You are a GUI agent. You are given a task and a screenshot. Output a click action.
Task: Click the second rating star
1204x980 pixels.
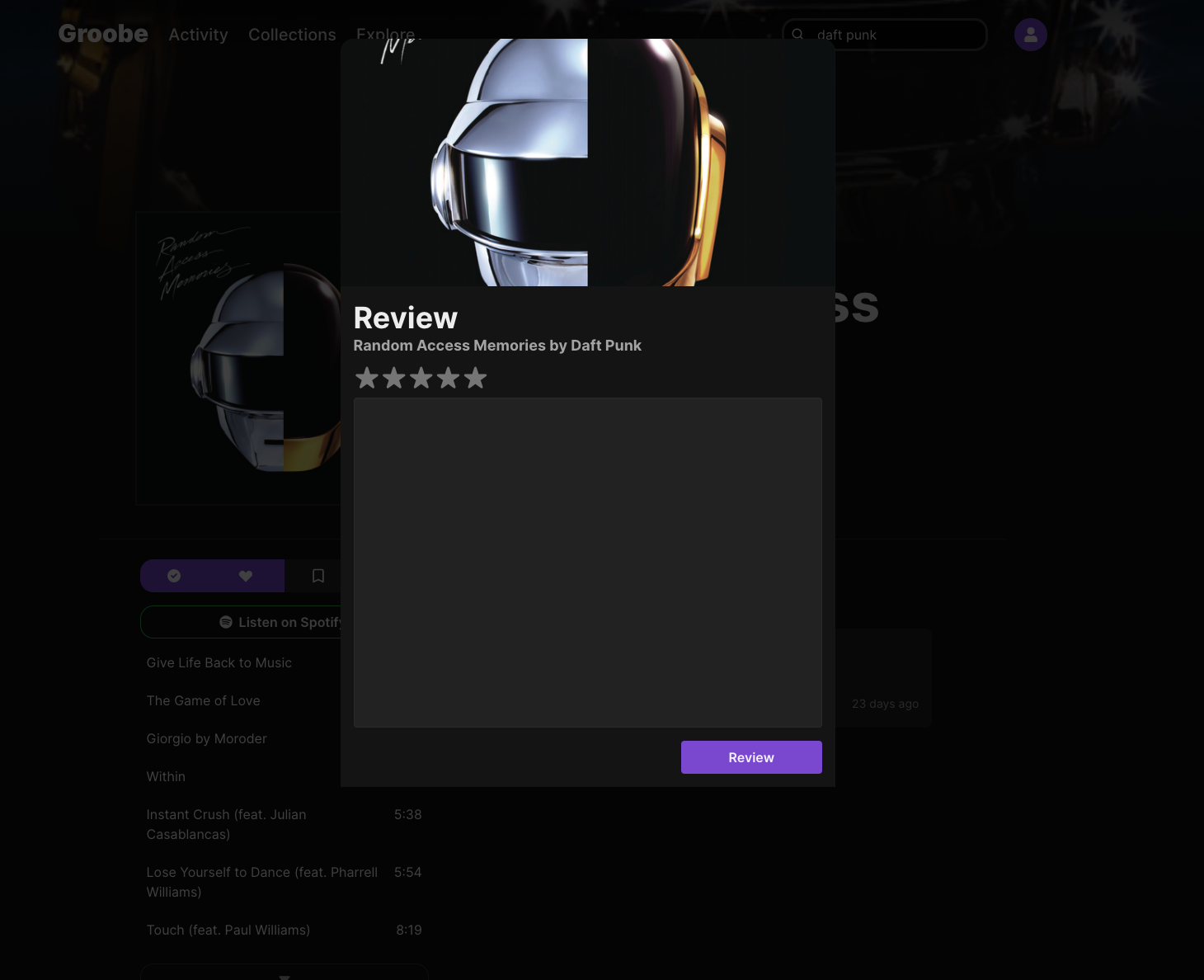click(x=394, y=378)
